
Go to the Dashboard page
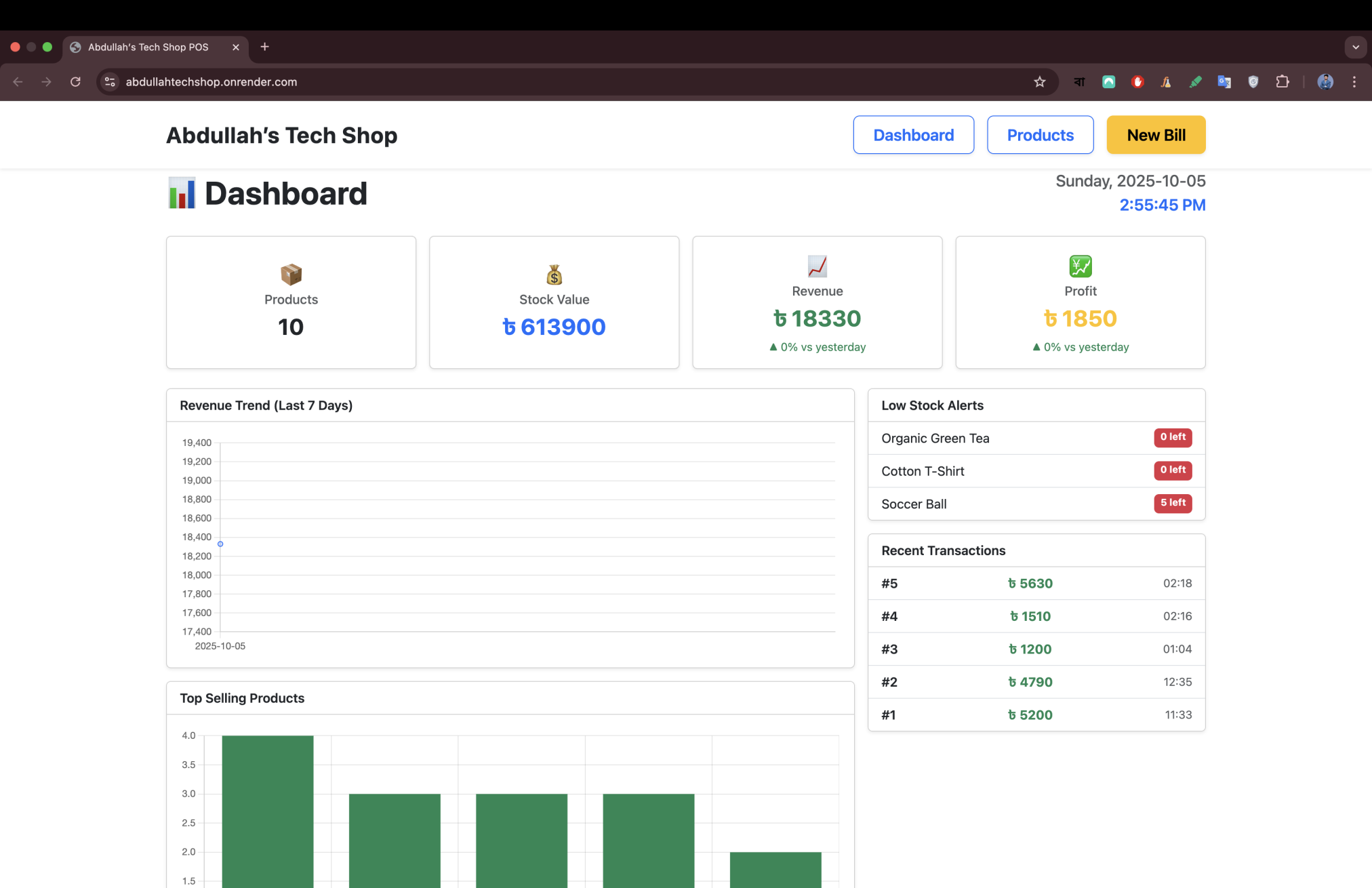click(913, 135)
